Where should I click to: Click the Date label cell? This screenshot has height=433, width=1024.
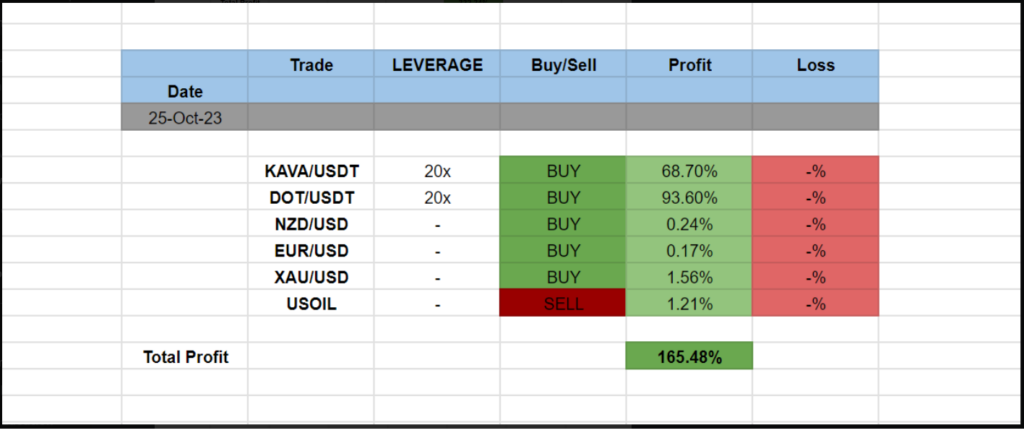click(185, 91)
